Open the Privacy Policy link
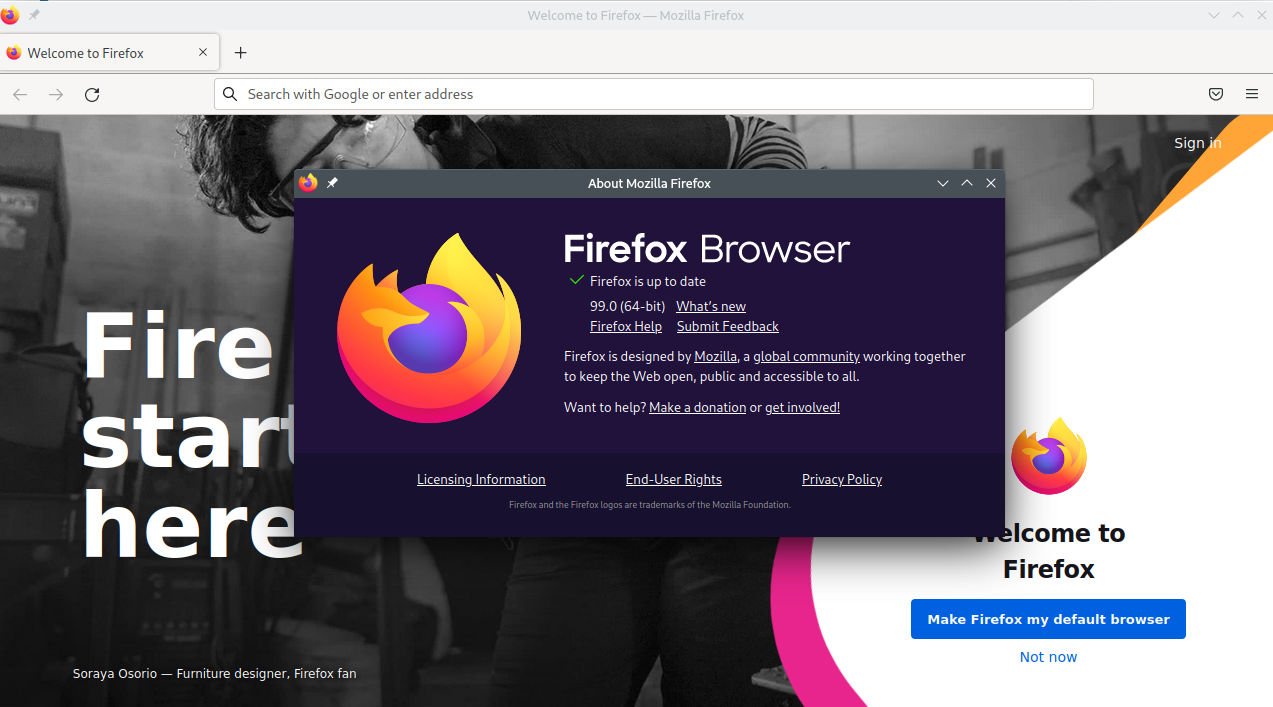Image resolution: width=1273 pixels, height=707 pixels. (842, 479)
